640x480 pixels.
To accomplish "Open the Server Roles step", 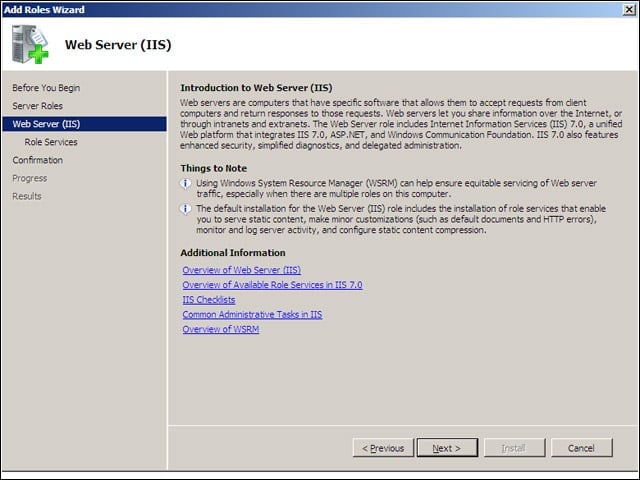I will tap(38, 106).
